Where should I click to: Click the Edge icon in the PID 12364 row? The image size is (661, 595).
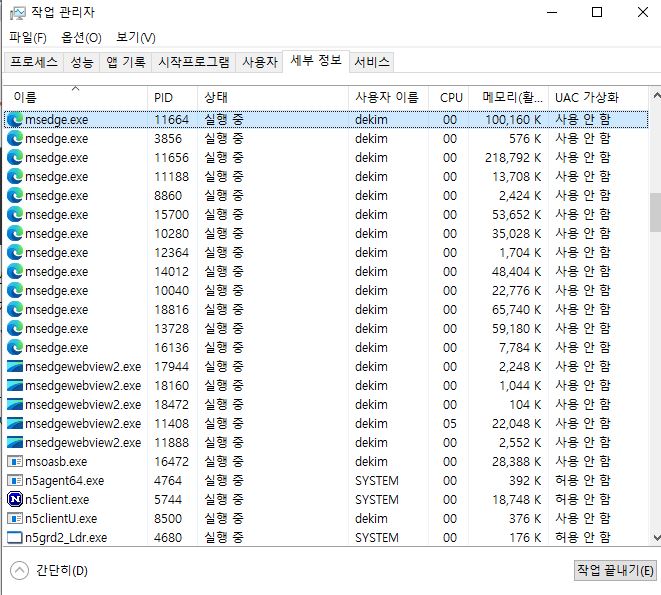(x=15, y=252)
